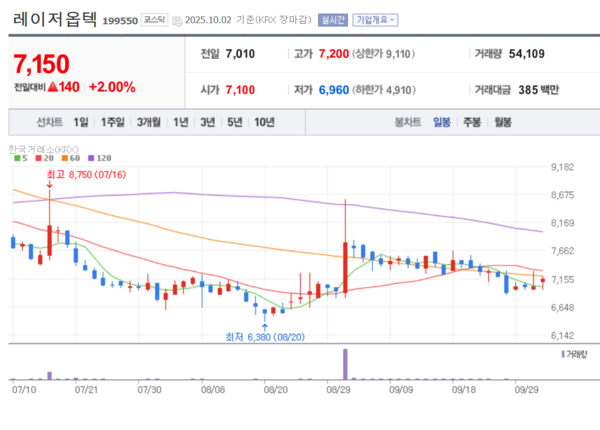Show the 1년 line chart
This screenshot has width=600, height=430.
pyautogui.click(x=180, y=122)
